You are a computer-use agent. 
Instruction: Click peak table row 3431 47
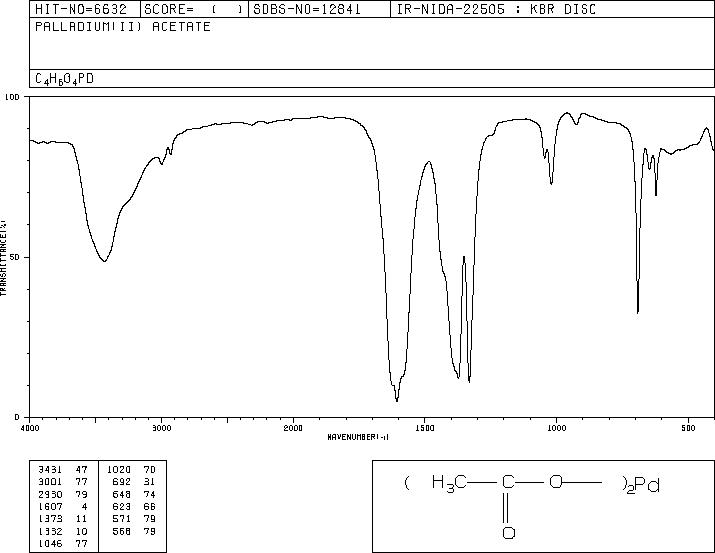(63, 470)
